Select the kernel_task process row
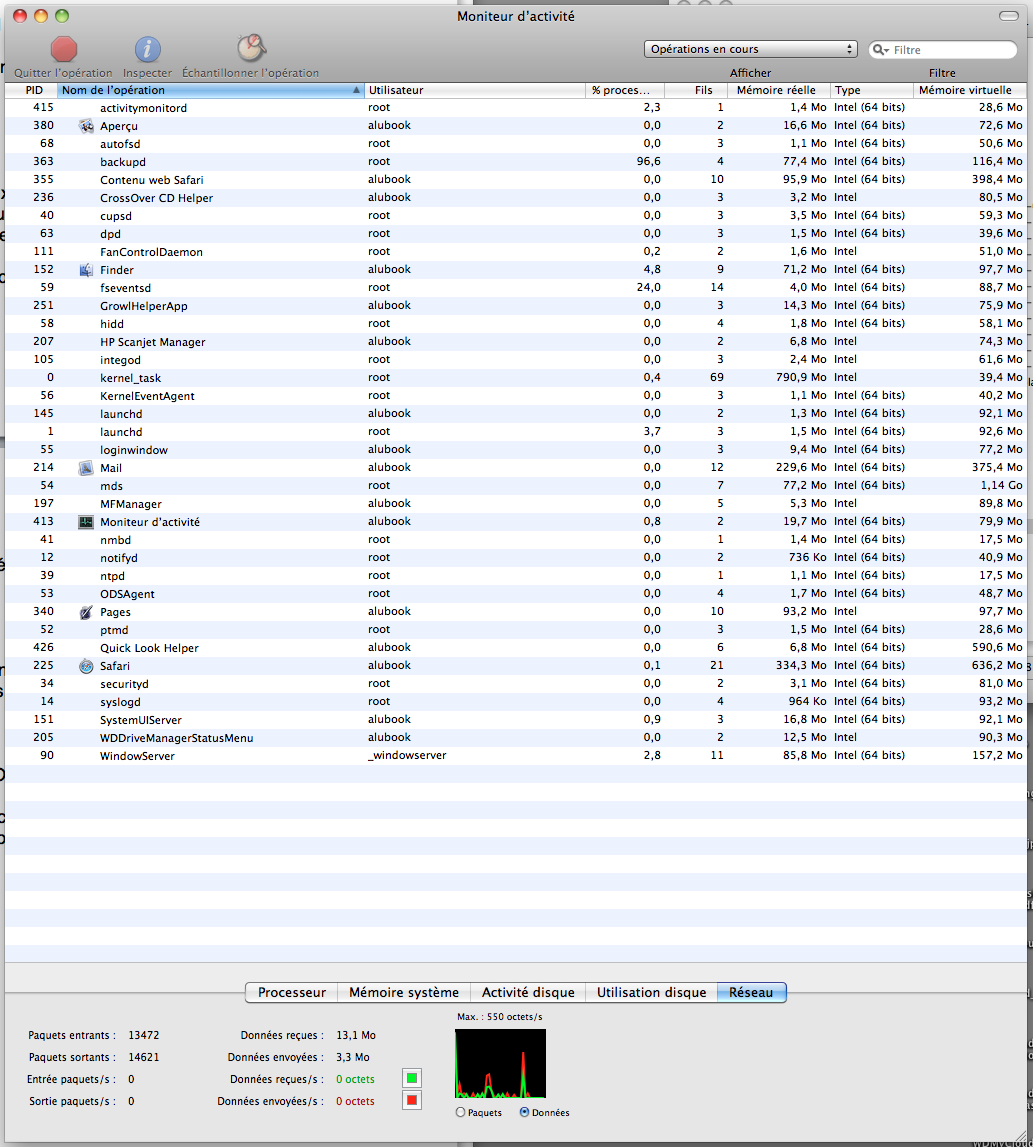 tap(516, 377)
